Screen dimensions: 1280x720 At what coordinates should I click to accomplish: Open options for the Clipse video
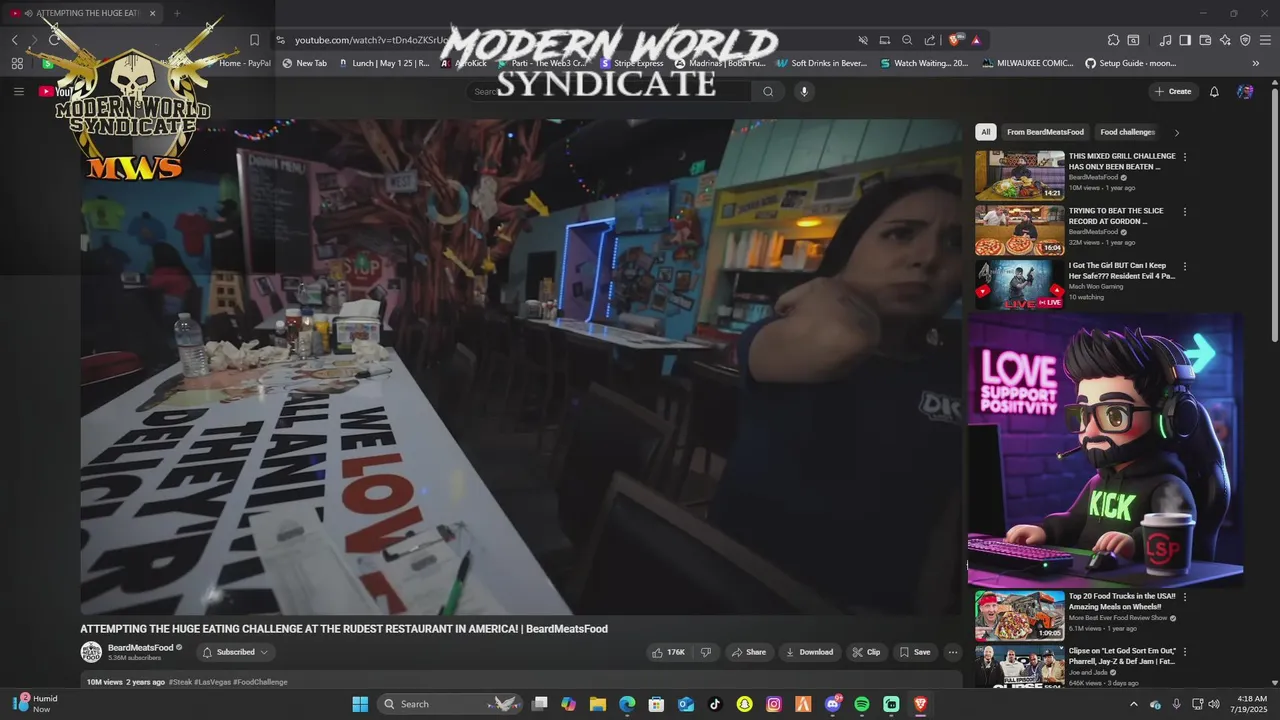(1185, 651)
